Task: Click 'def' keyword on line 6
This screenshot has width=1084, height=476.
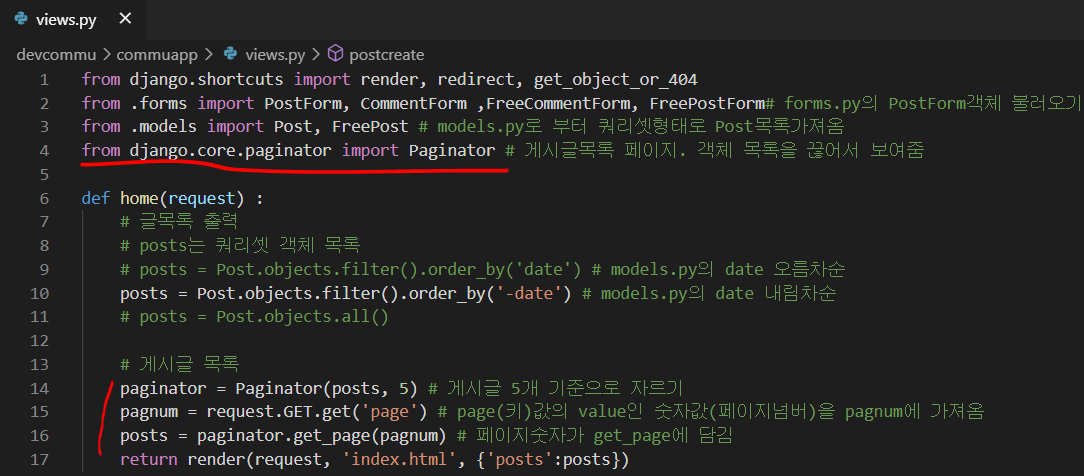Action: point(96,198)
